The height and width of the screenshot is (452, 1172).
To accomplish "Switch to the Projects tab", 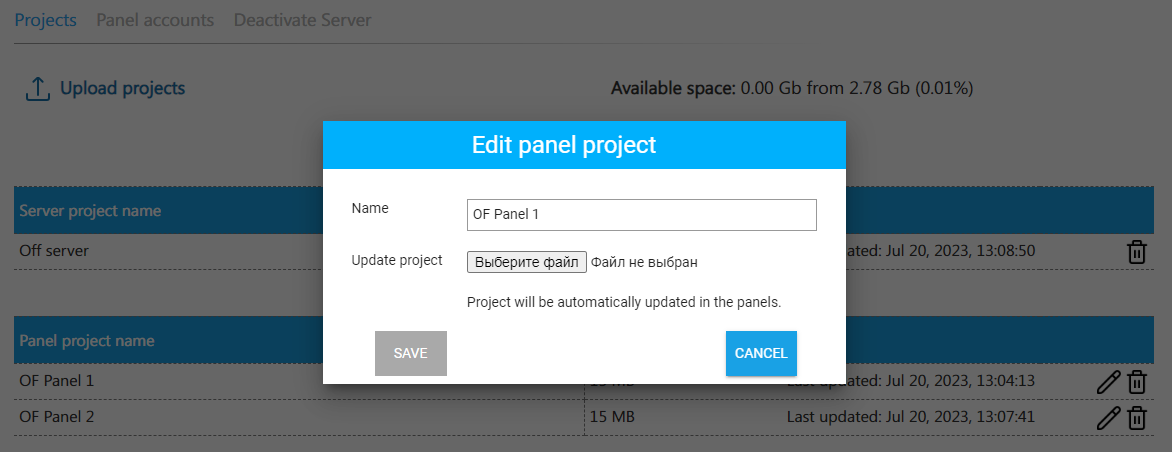I will click(45, 20).
